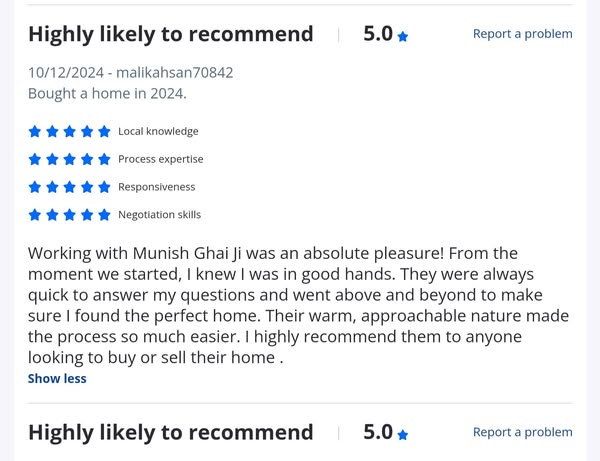Screen dimensions: 600x461
Task: Click the Local knowledge label
Action: [x=158, y=131]
